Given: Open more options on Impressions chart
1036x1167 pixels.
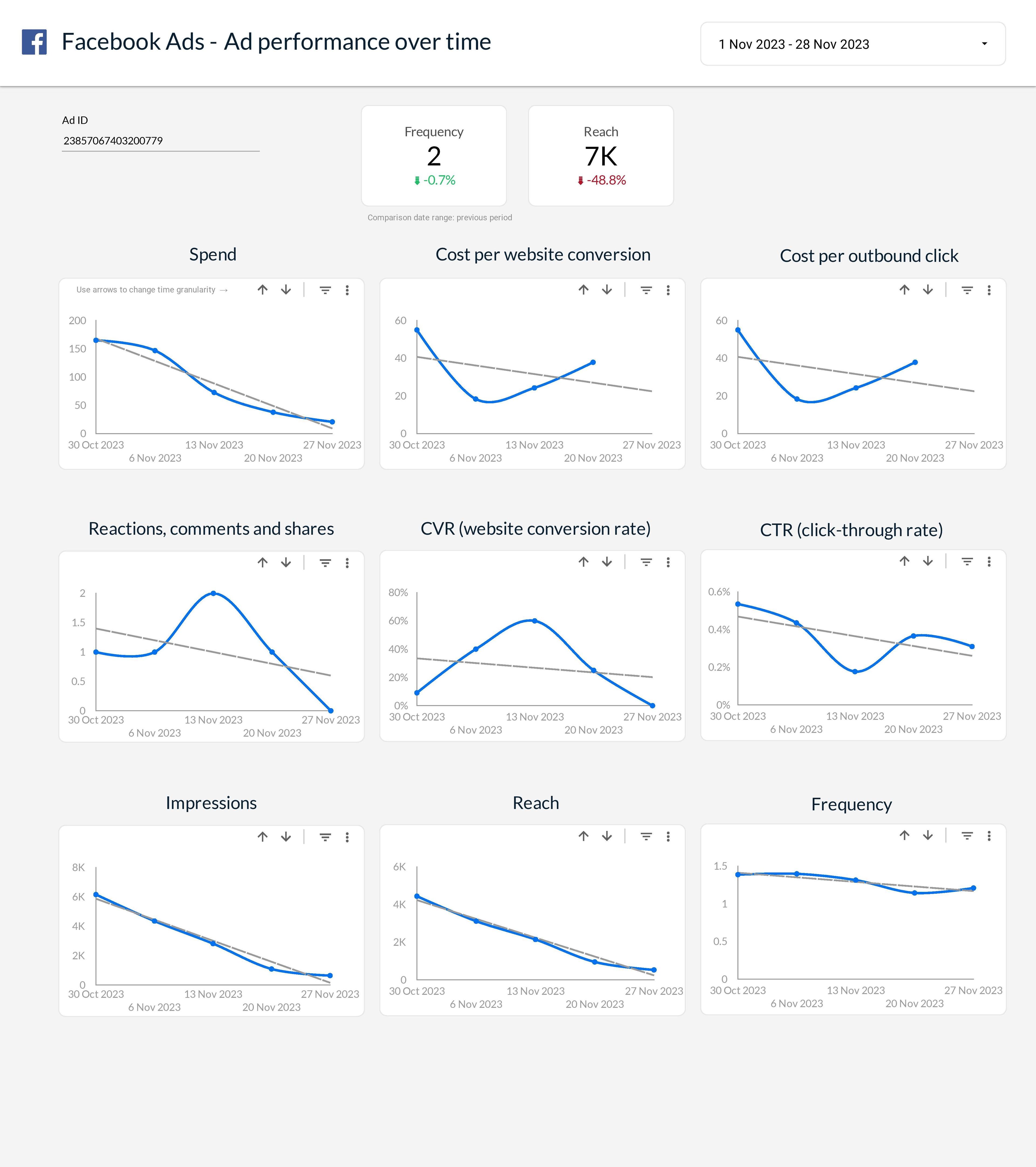Looking at the screenshot, I should (x=347, y=837).
